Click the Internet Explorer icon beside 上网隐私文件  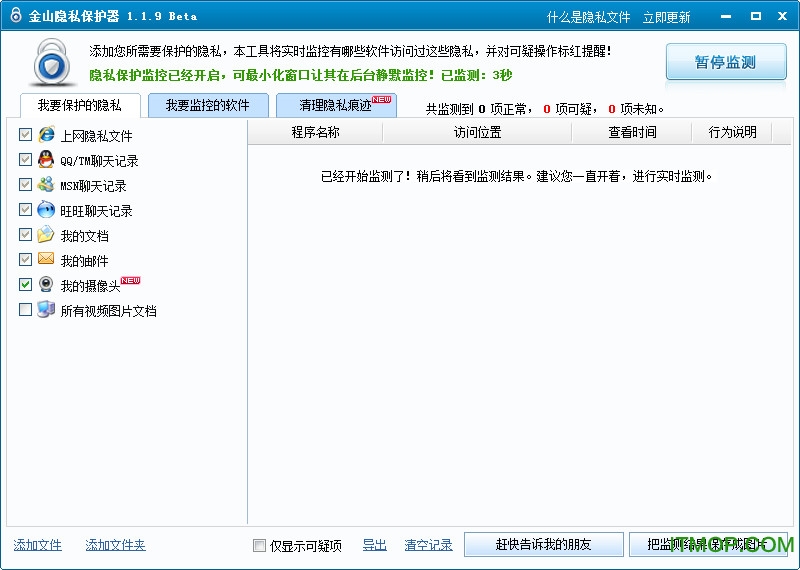click(46, 134)
